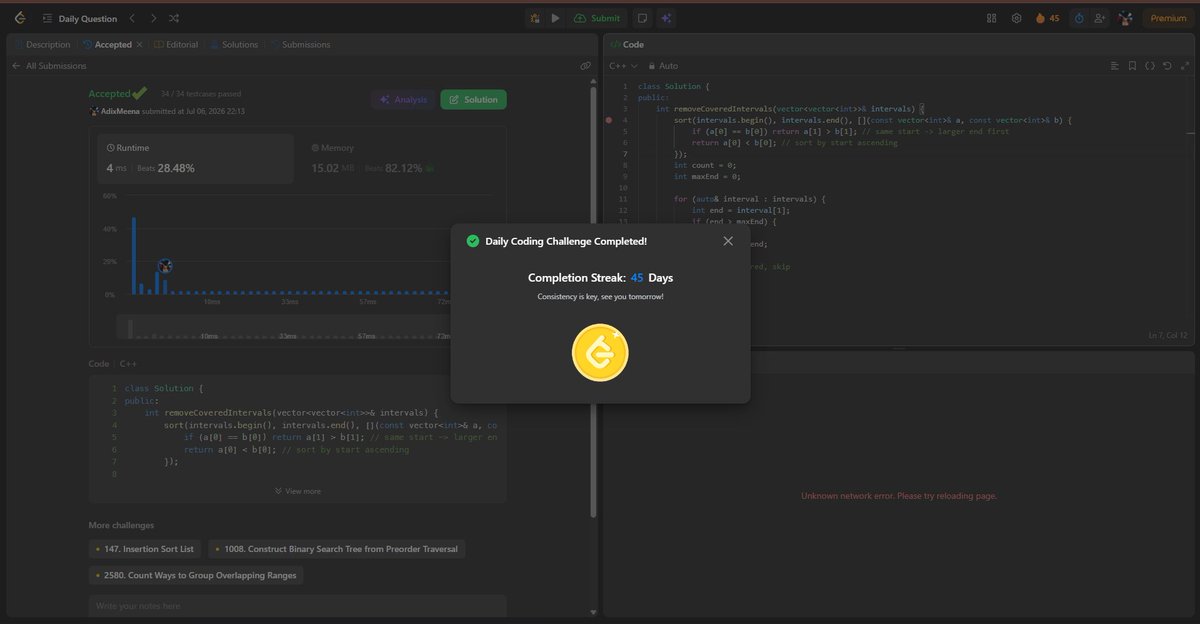The height and width of the screenshot is (624, 1200).
Task: Select the Accepted tab
Action: (107, 44)
